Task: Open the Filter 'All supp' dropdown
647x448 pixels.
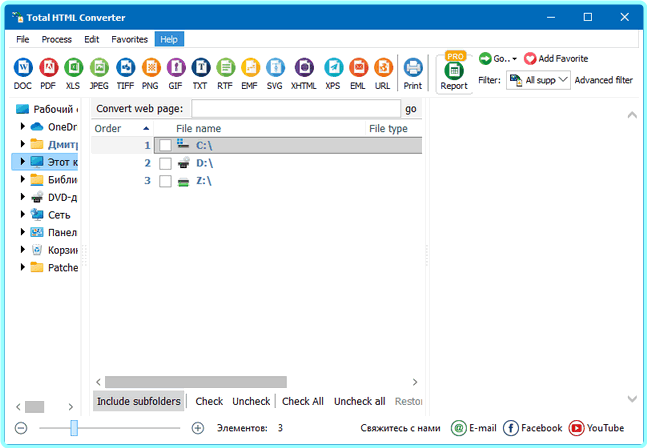Action: click(x=539, y=80)
